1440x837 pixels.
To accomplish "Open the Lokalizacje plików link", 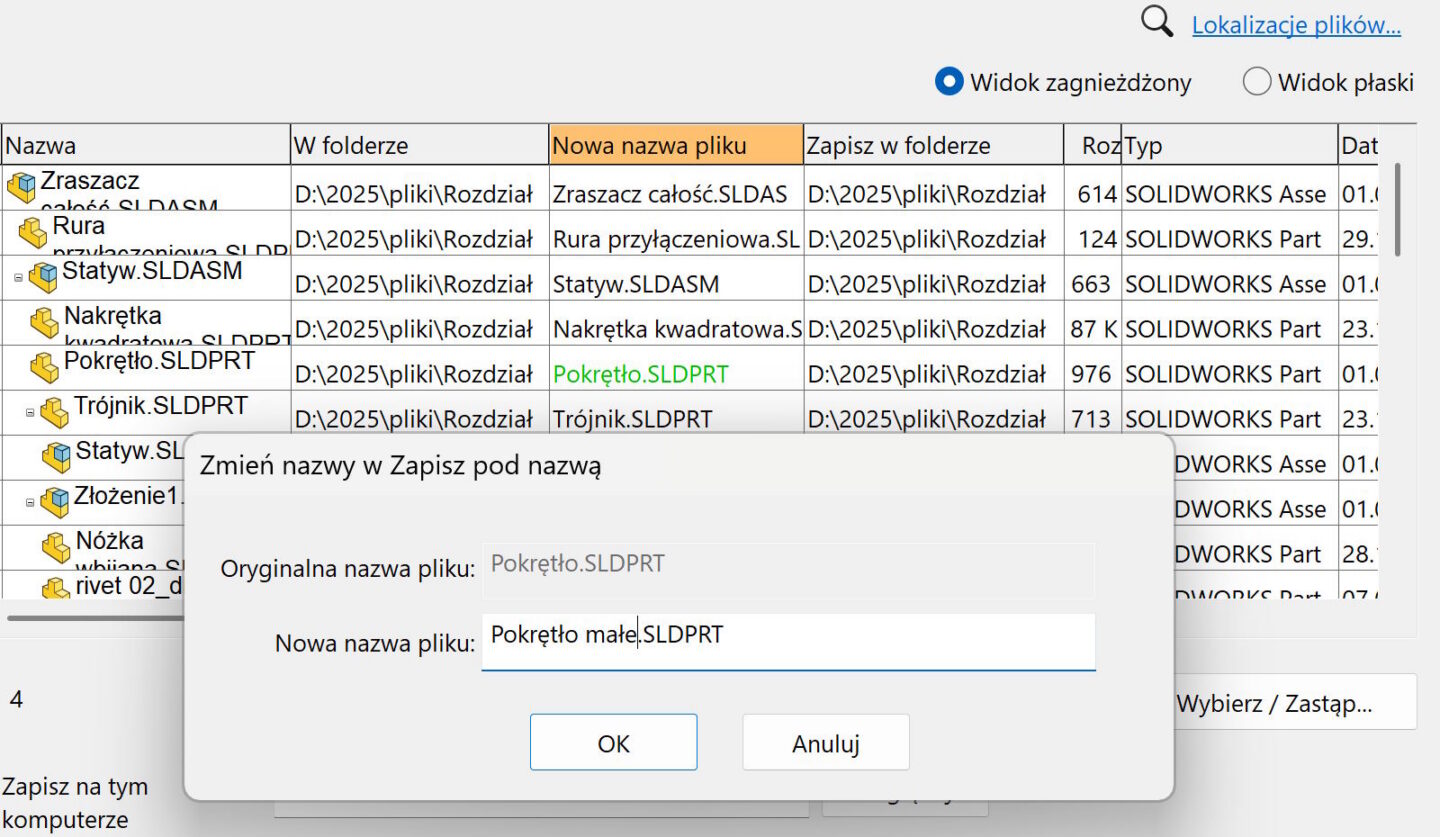I will (x=1296, y=26).
